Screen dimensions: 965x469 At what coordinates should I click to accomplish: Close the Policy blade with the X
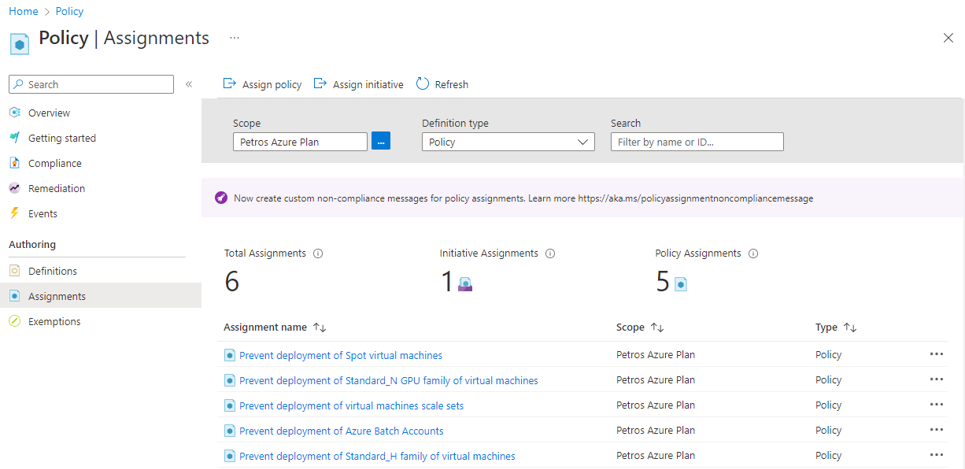click(x=948, y=38)
